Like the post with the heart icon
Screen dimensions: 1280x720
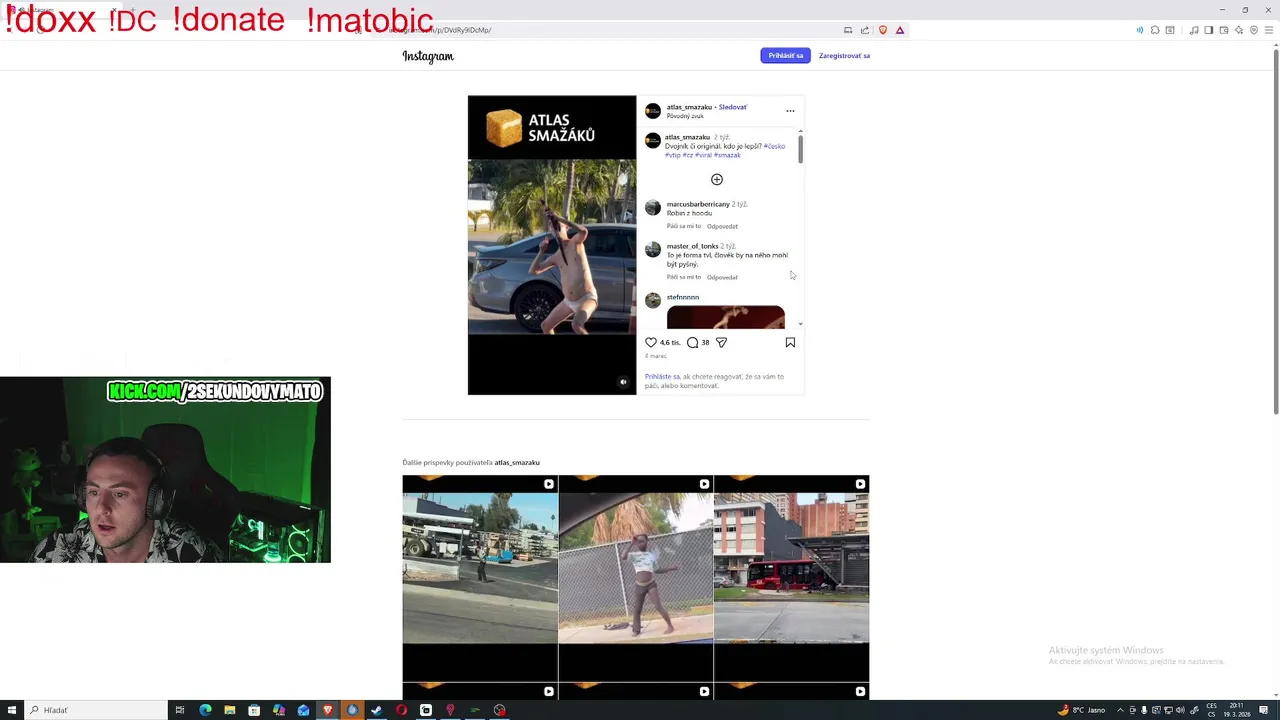click(651, 342)
